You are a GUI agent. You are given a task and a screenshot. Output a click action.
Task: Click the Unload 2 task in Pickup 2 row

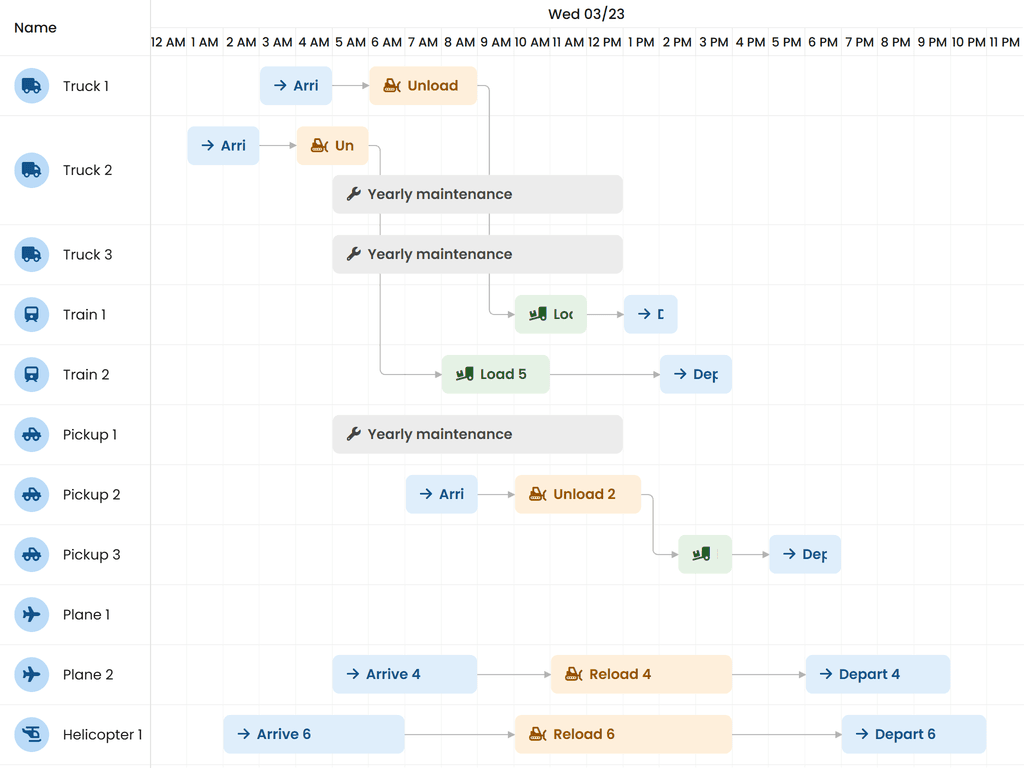tap(577, 494)
